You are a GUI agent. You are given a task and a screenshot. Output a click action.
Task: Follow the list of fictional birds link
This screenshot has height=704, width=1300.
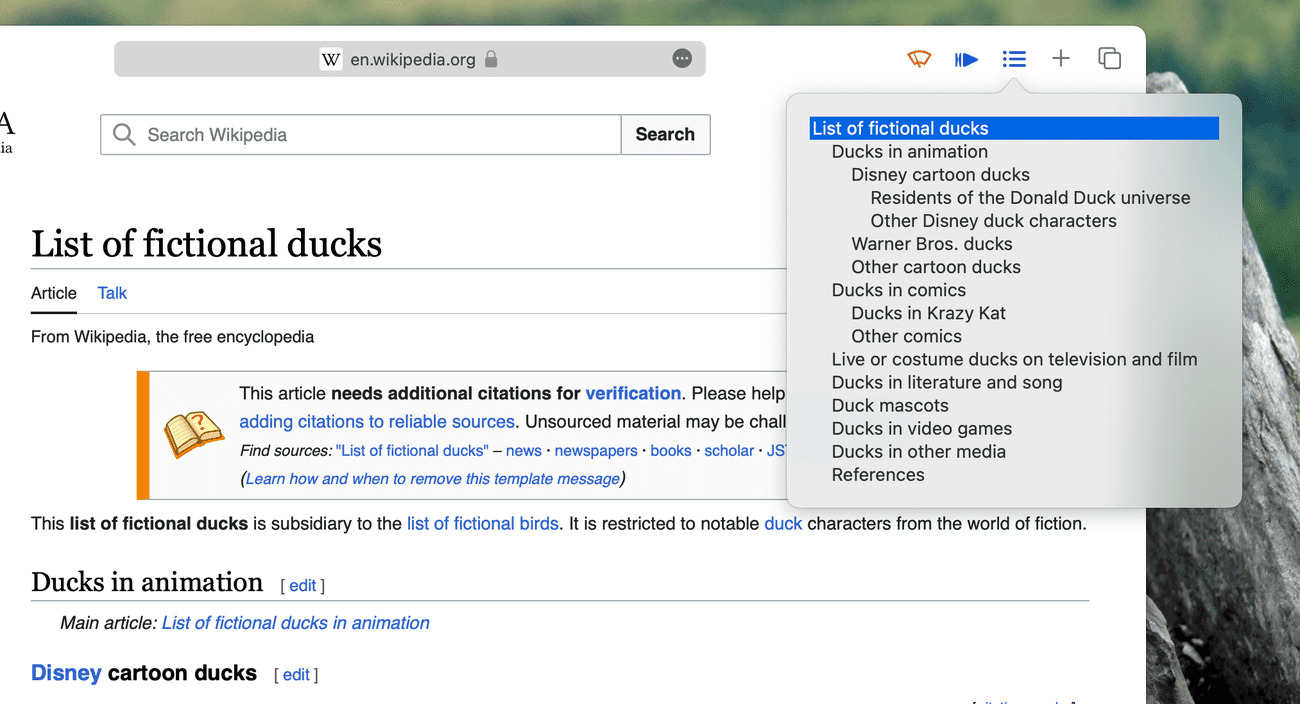pyautogui.click(x=482, y=523)
